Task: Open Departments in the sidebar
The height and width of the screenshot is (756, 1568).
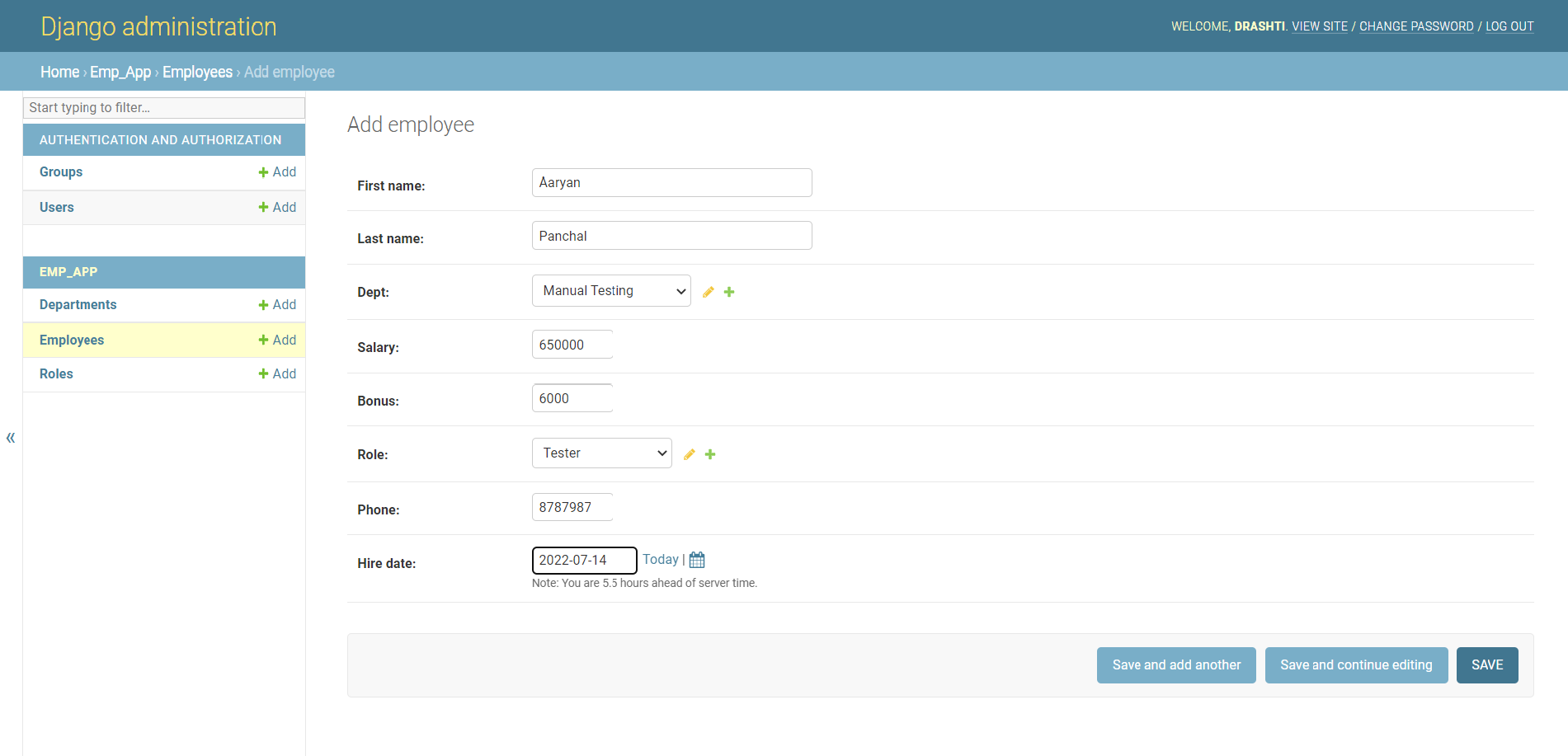Action: pos(78,305)
